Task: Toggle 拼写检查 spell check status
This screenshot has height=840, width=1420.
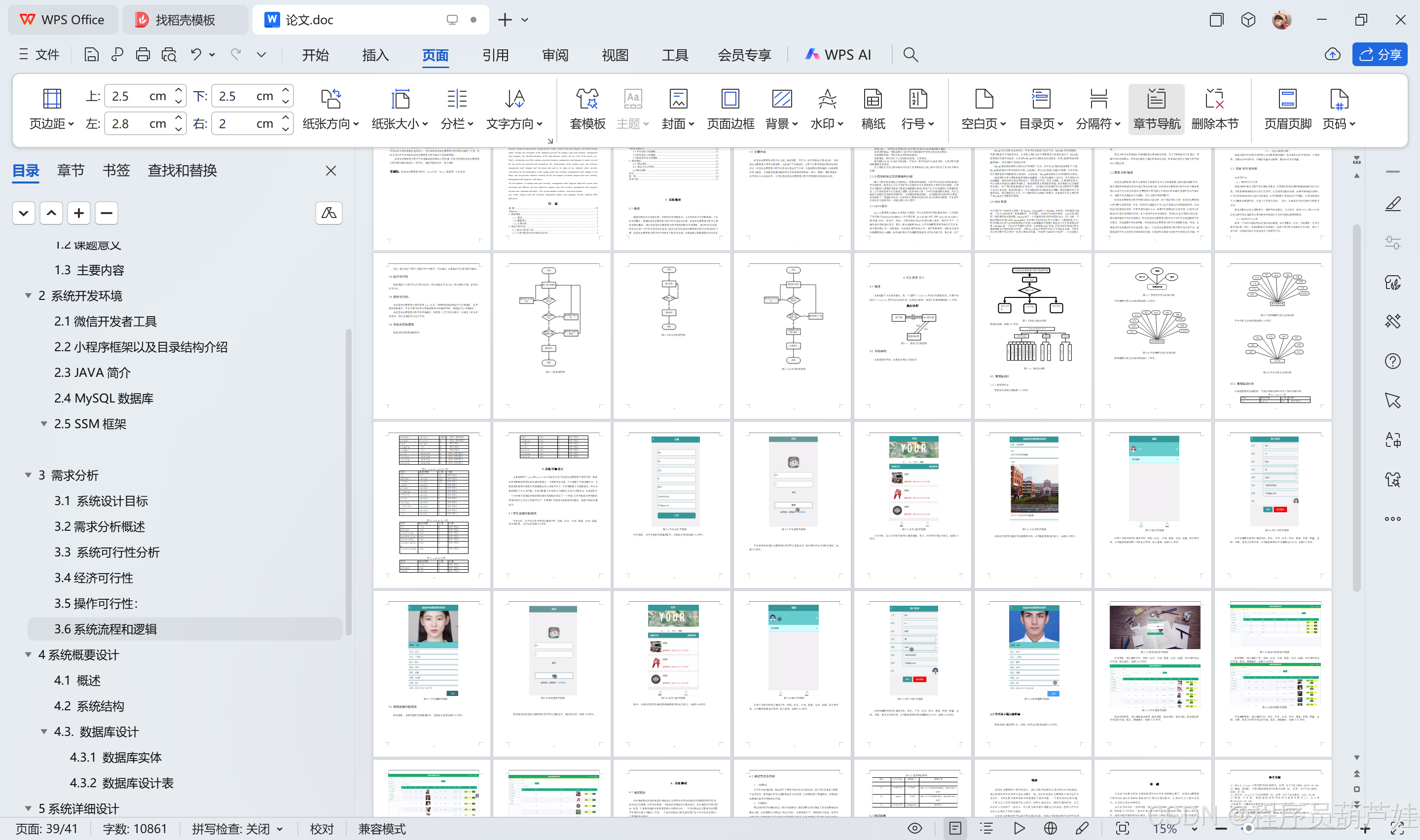Action: tap(237, 829)
